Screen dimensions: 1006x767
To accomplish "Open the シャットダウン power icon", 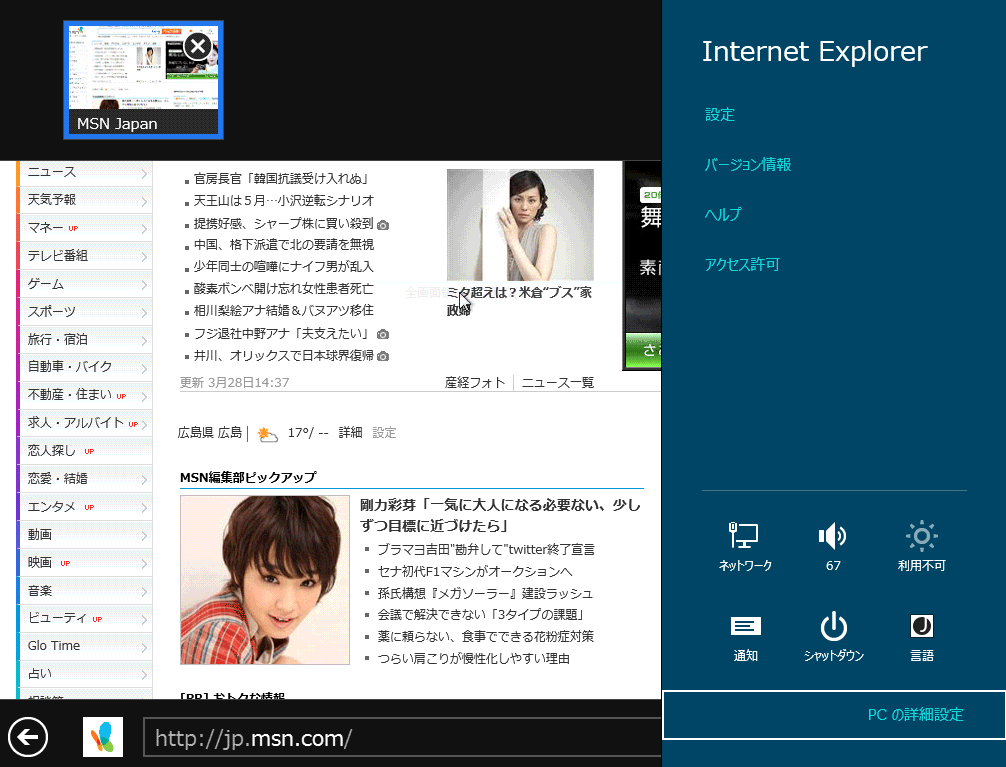I will [833, 637].
